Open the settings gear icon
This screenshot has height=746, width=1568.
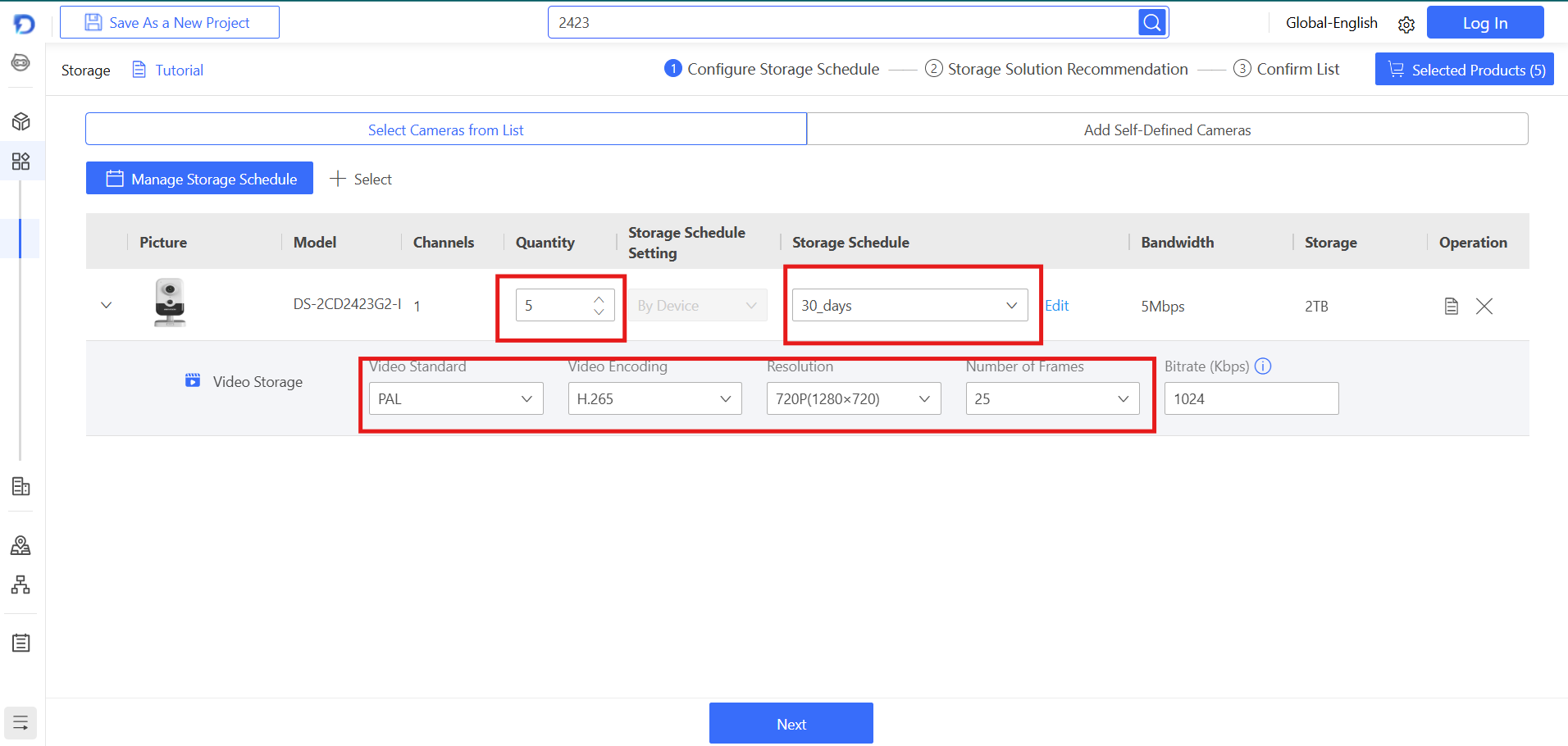pos(1406,25)
